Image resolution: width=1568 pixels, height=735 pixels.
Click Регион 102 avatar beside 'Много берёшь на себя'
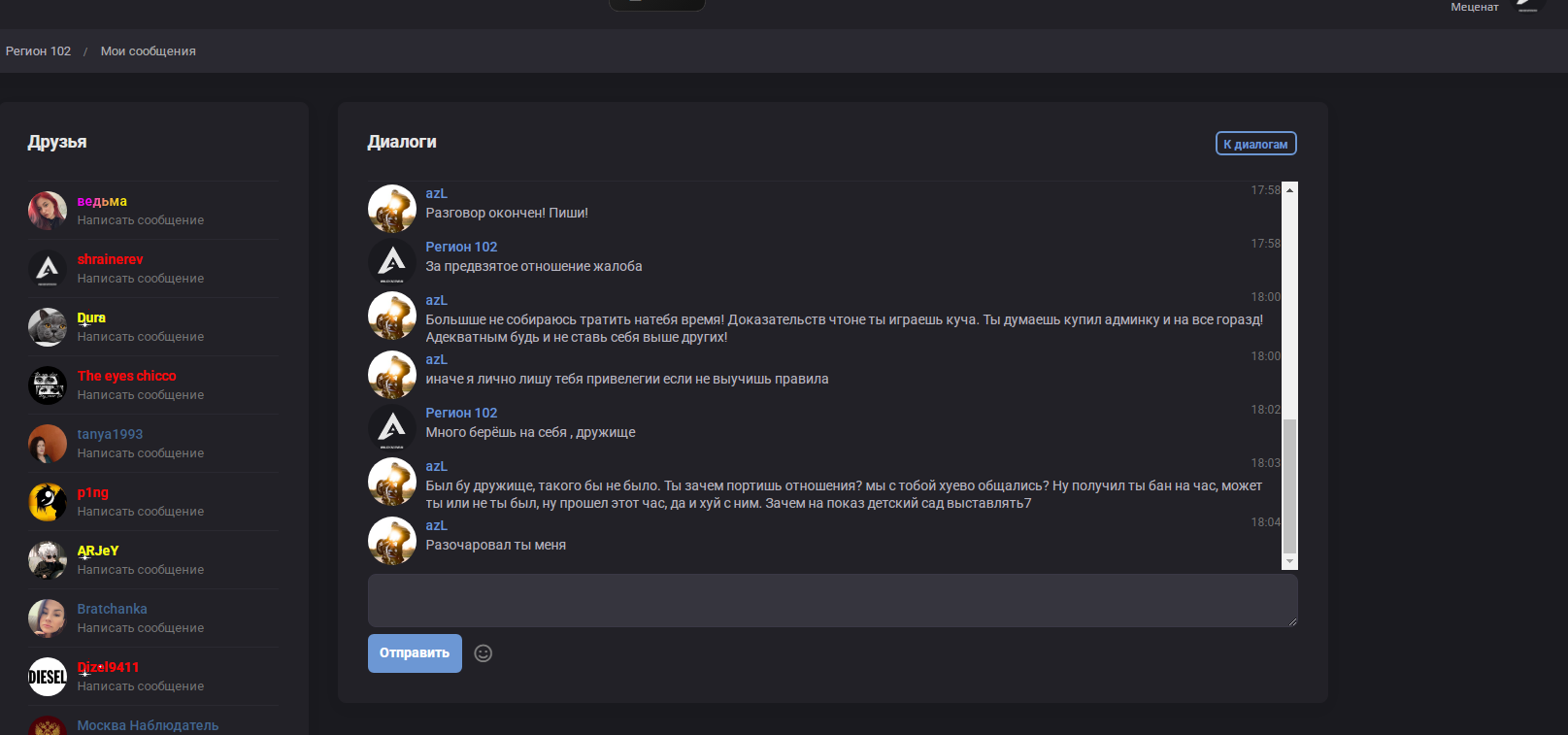click(392, 428)
